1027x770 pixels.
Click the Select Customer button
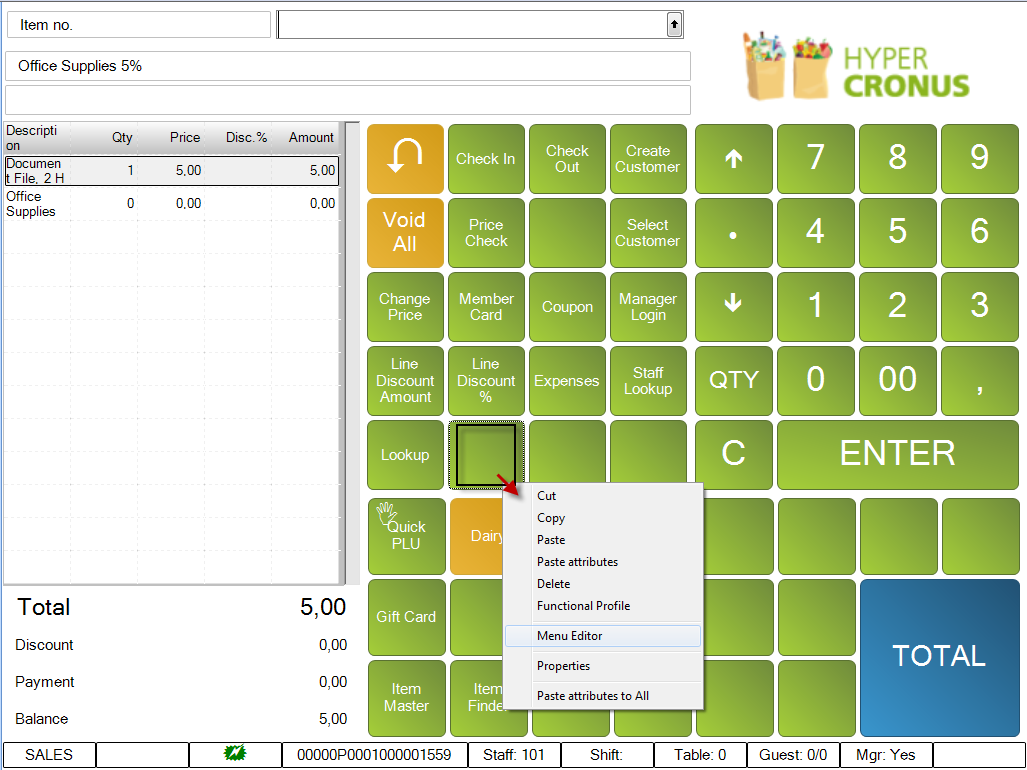coord(648,233)
